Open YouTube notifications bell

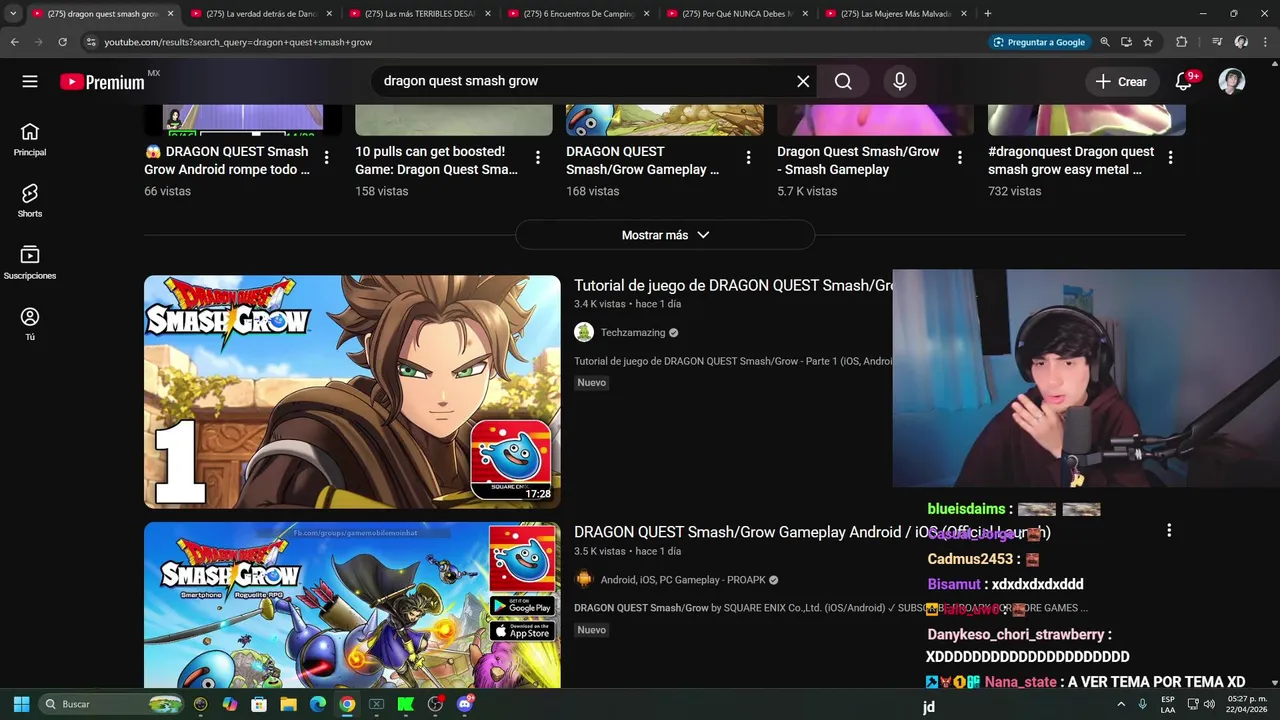pyautogui.click(x=1184, y=81)
